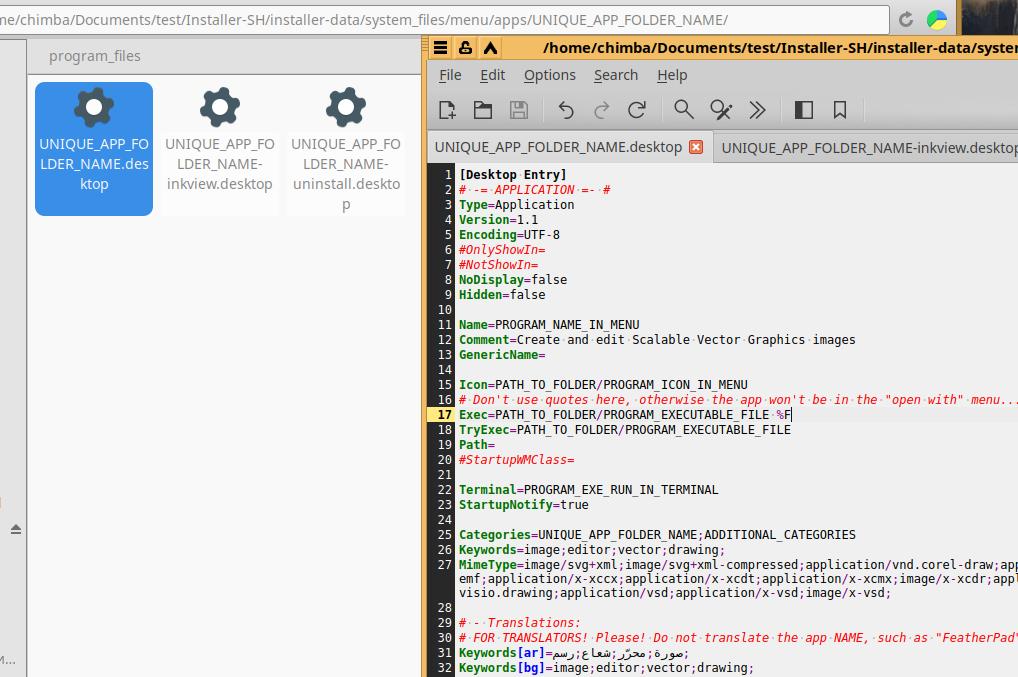Reload the document with the circular arrow
The image size is (1018, 677).
point(637,110)
